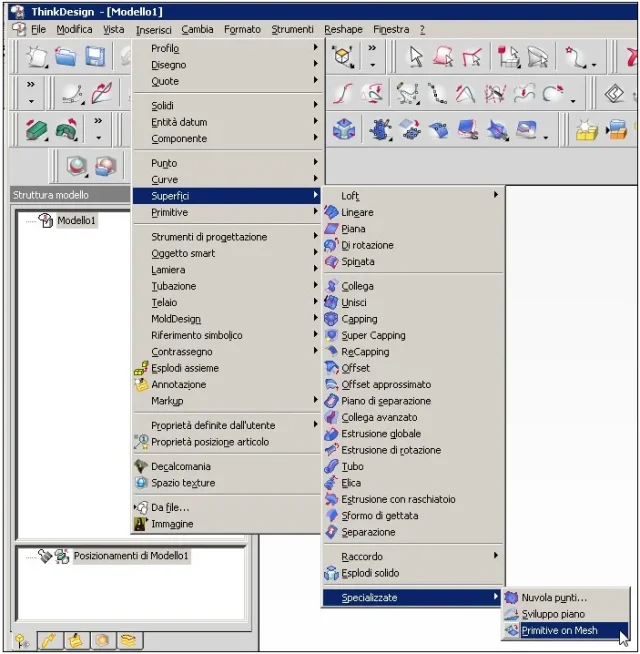Select Modello1 in the structure tree
Viewport: 640px width, 654px height.
coord(76,220)
